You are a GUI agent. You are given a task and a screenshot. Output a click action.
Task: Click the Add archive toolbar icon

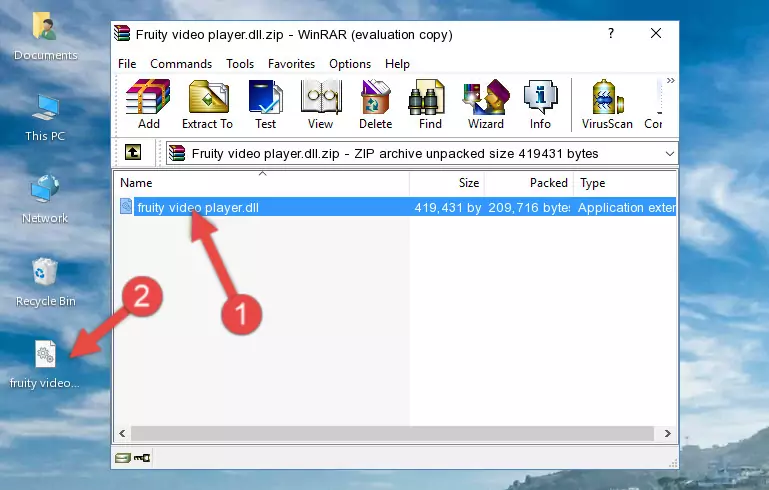click(x=148, y=104)
